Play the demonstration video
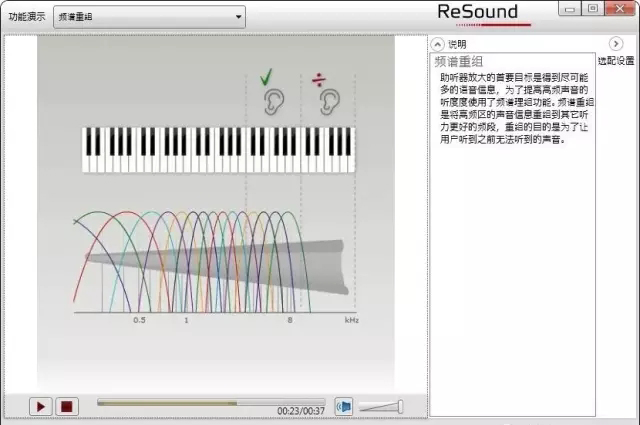 click(x=41, y=406)
